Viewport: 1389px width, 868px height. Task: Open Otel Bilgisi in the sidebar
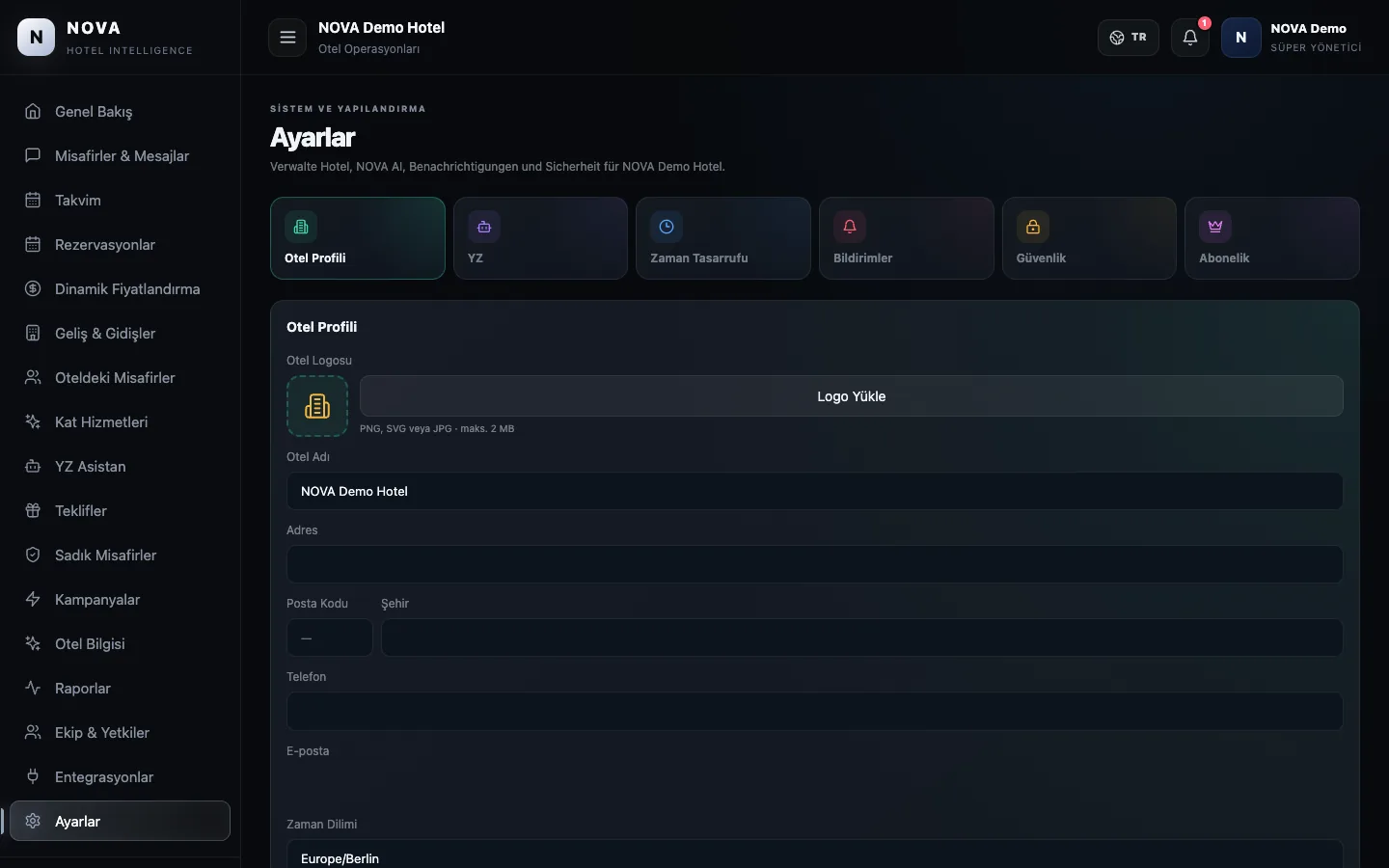point(120,643)
